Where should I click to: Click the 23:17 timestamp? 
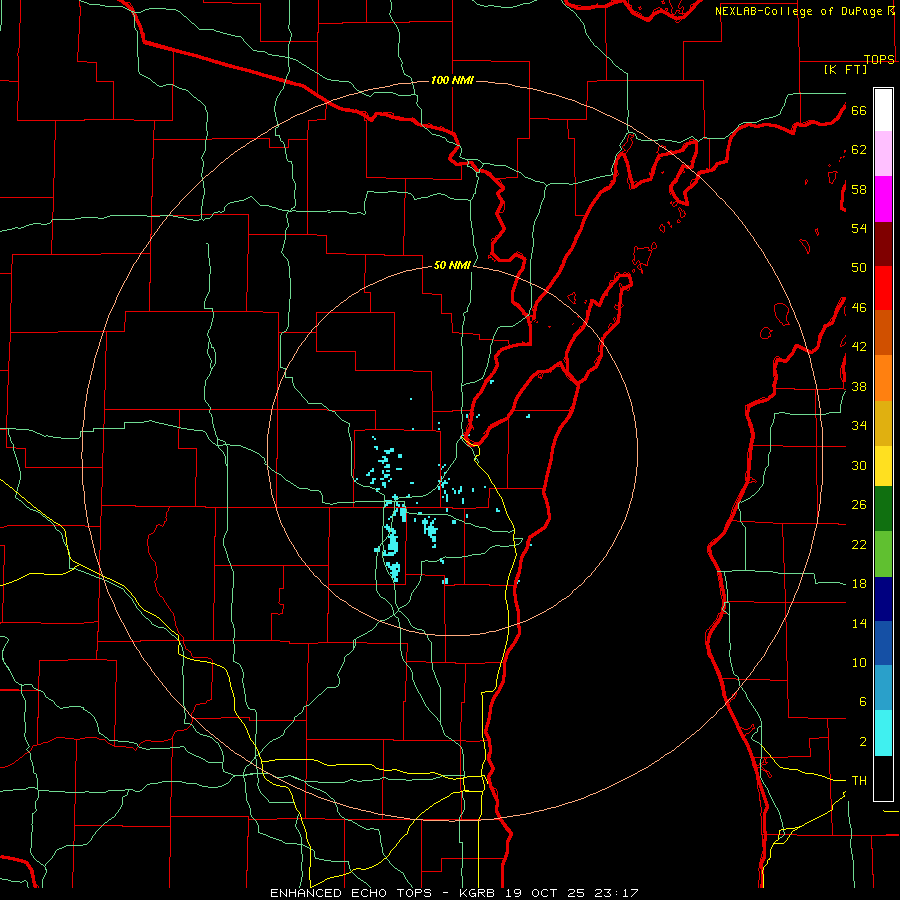[617, 893]
